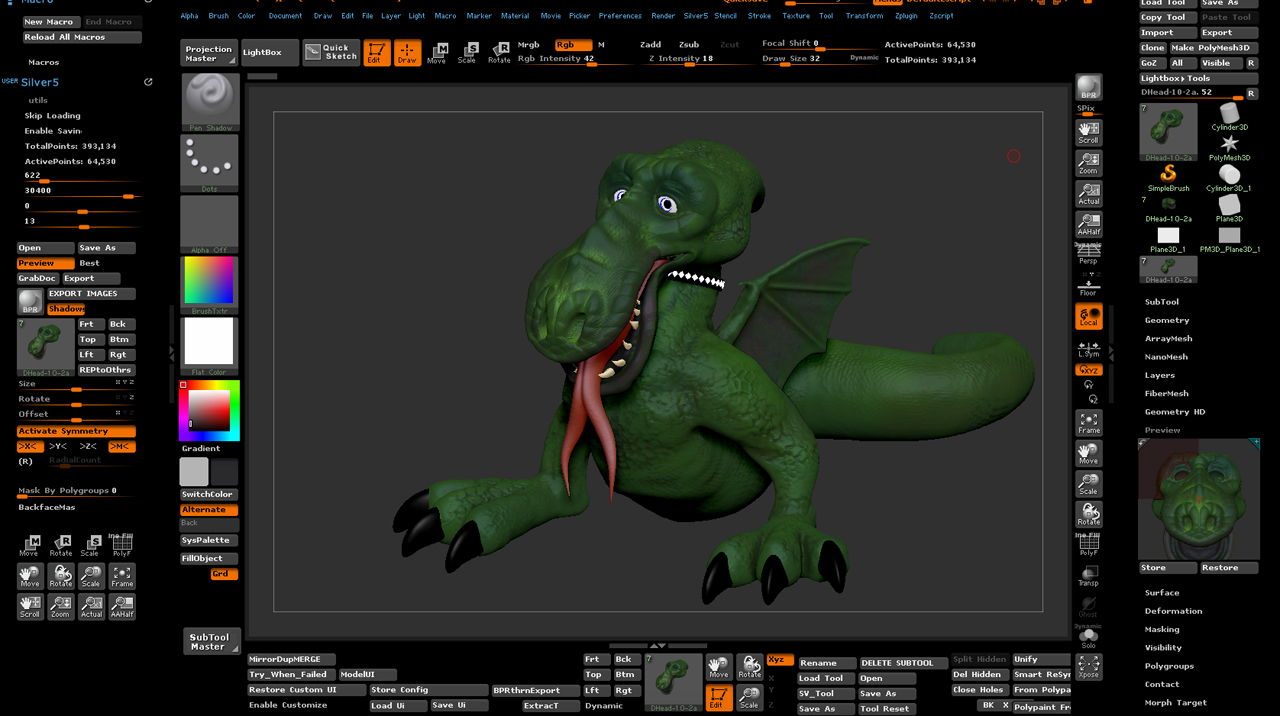Open the Zplugin menu
Viewport: 1280px width, 716px height.
tap(906, 16)
